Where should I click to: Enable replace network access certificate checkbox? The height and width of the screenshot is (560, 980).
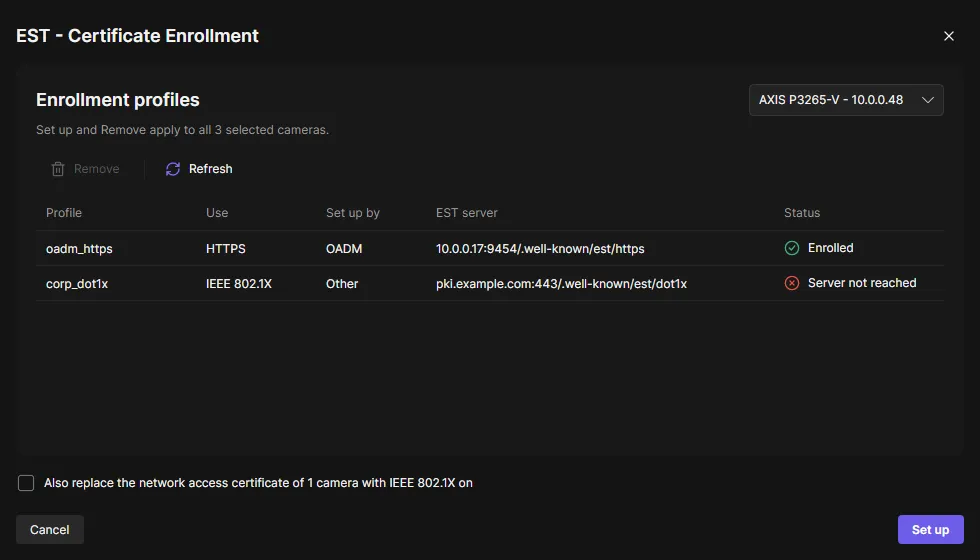[26, 483]
